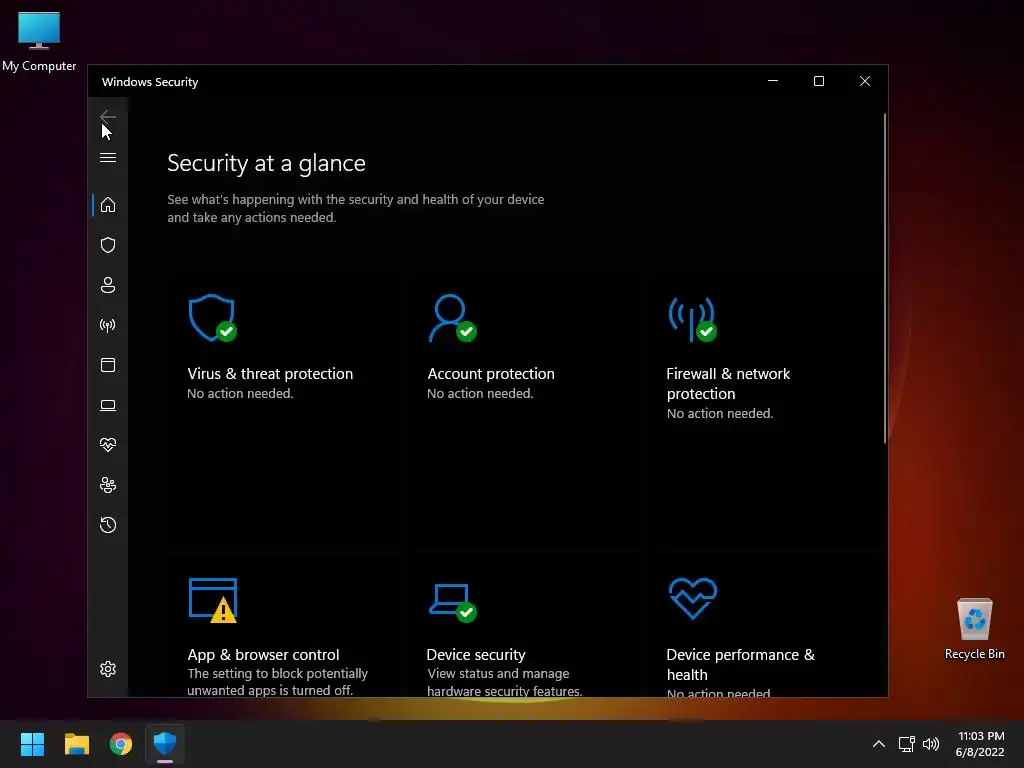Click 'View status and manage hardware security features' text
Image resolution: width=1024 pixels, height=768 pixels.
point(505,682)
